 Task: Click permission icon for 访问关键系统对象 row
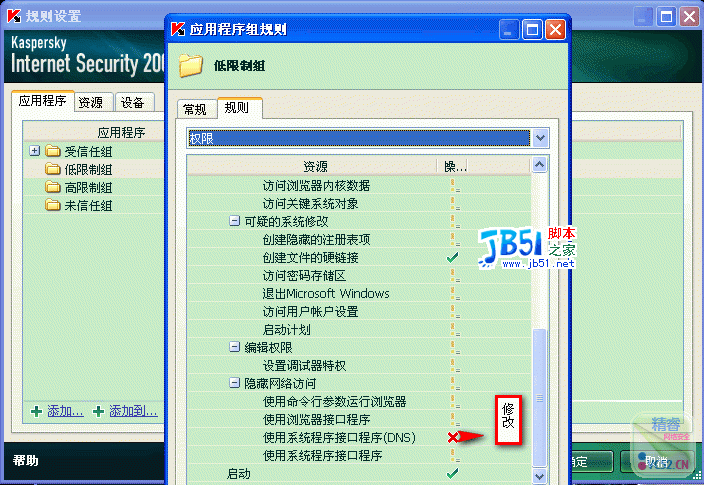point(455,203)
